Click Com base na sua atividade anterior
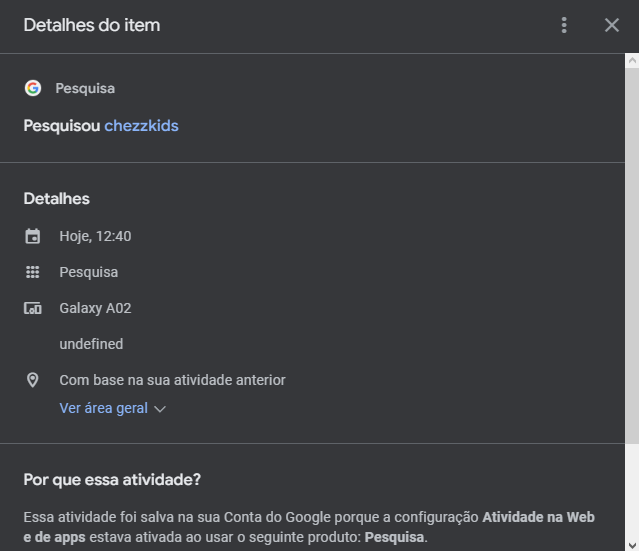The width and height of the screenshot is (639, 551). click(x=172, y=380)
